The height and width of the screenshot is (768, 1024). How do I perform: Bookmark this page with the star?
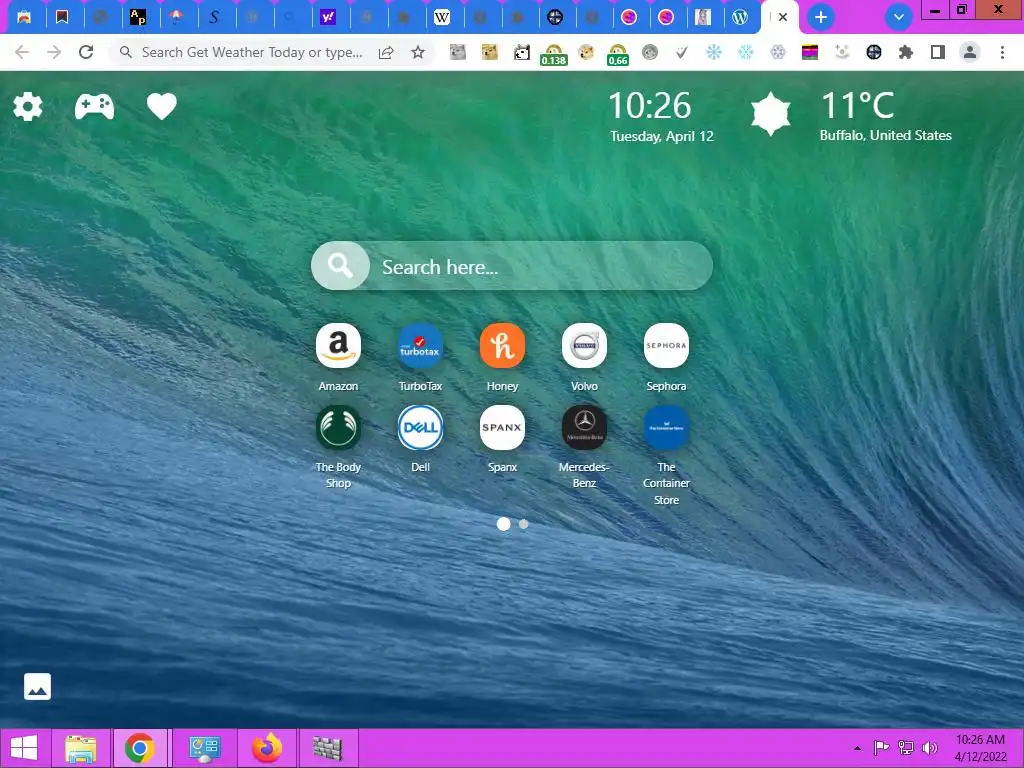418,52
